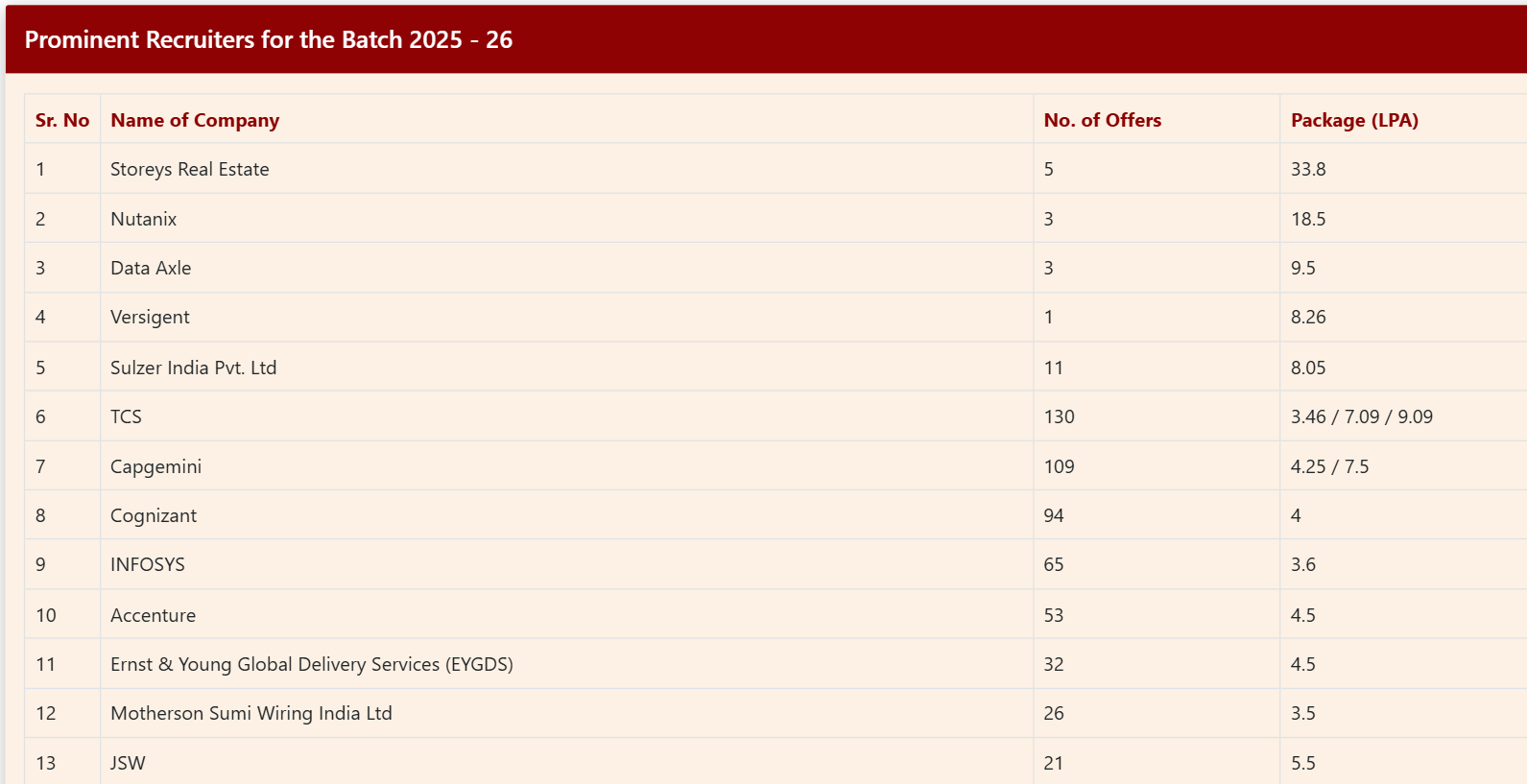Click the offers count '3' in Nutanix row
Image resolution: width=1527 pixels, height=784 pixels.
pyautogui.click(x=1048, y=219)
